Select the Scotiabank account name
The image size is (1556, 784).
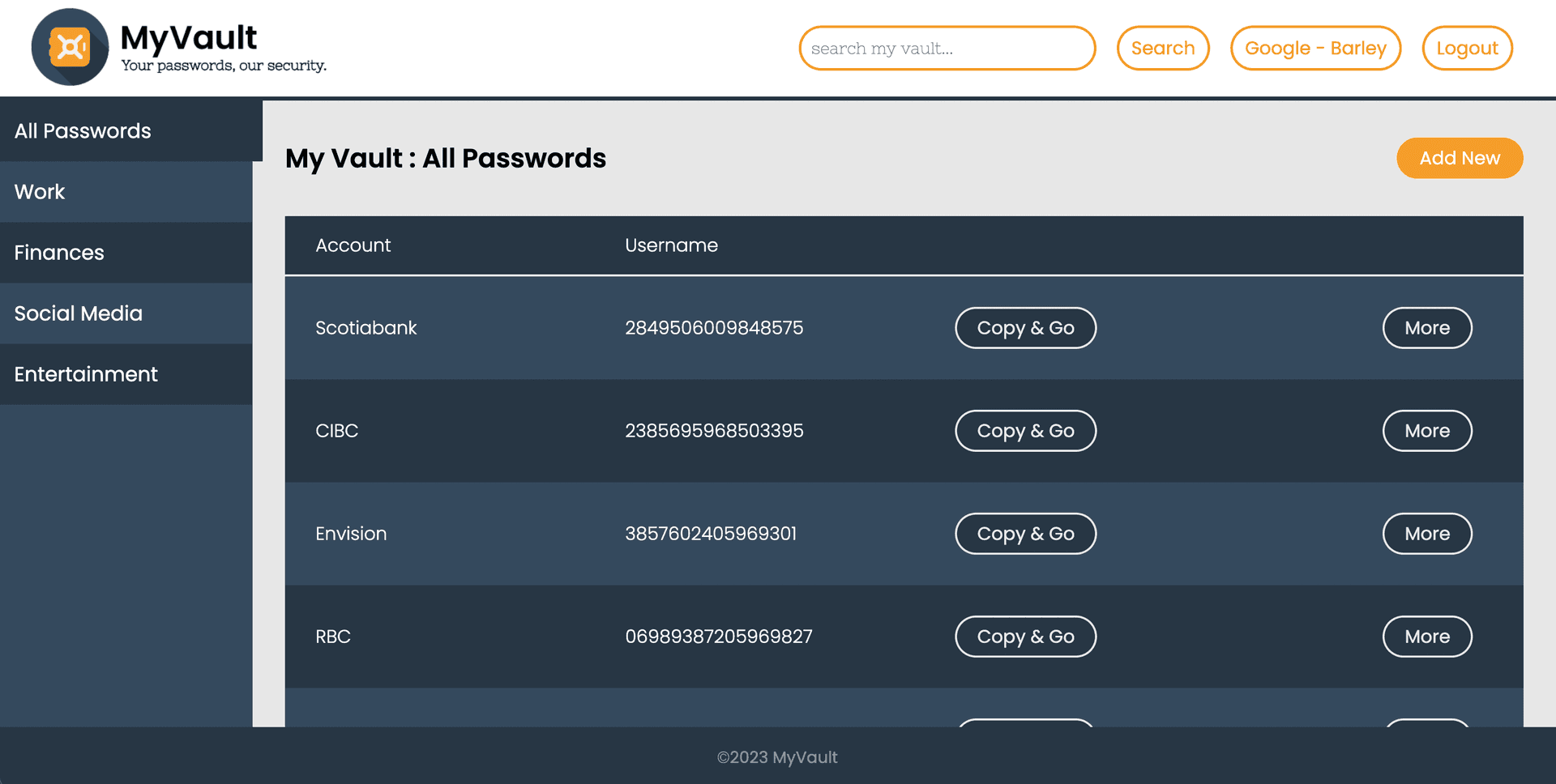tap(365, 328)
